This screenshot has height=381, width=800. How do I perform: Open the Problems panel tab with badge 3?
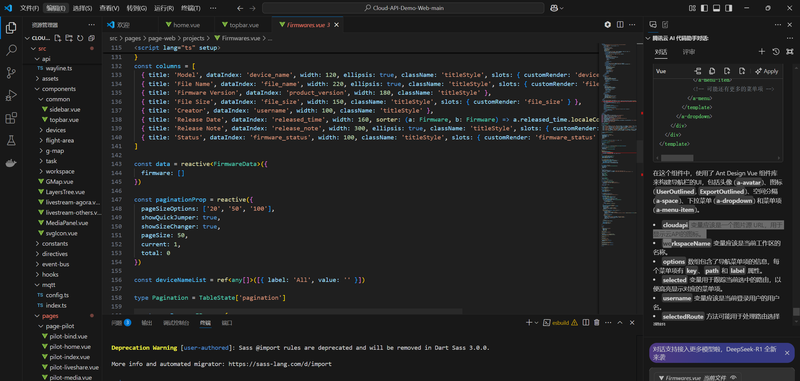pos(121,323)
